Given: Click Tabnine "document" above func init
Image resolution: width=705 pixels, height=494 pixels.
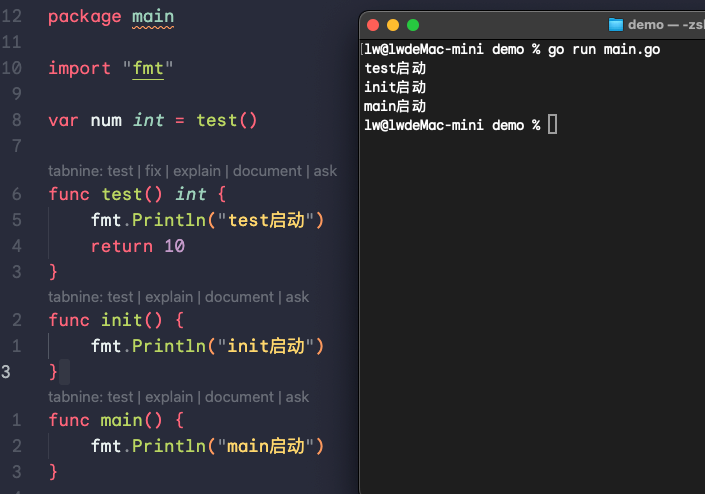Looking at the screenshot, I should click(239, 297).
